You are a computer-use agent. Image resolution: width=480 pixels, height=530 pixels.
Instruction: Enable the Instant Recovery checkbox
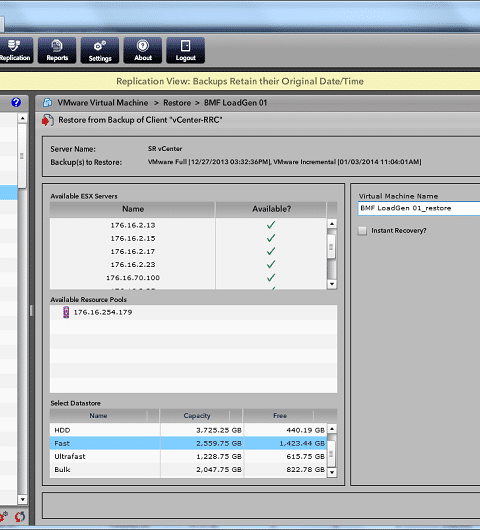[x=362, y=231]
